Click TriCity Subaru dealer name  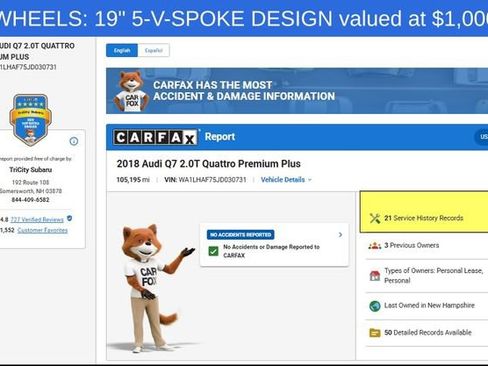(30, 170)
